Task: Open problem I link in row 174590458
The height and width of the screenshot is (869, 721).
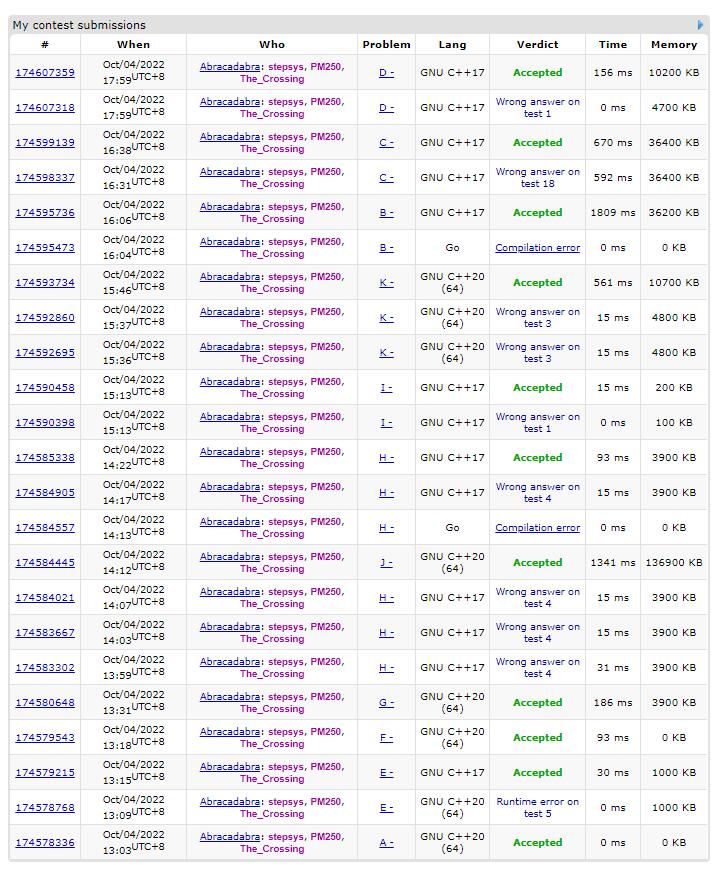Action: click(x=386, y=388)
